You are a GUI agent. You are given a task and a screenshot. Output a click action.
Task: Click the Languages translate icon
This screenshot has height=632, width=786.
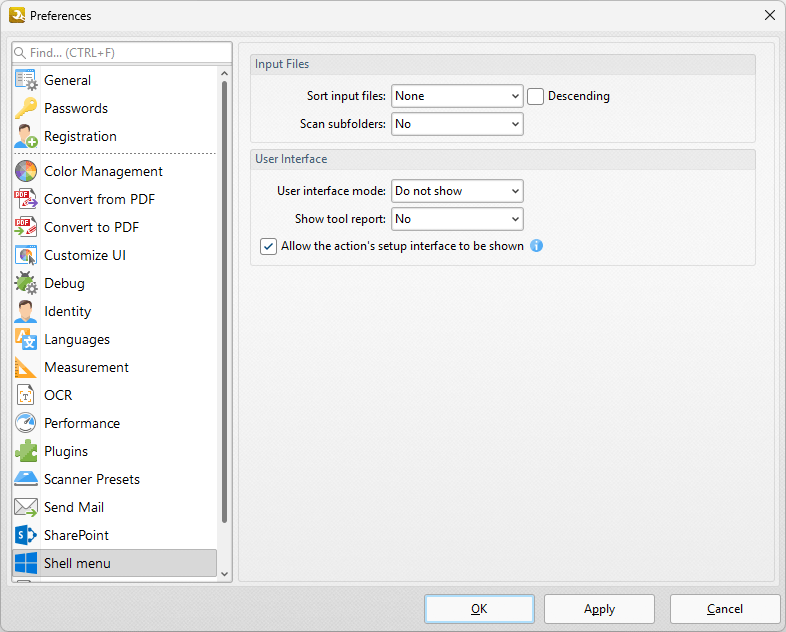(26, 340)
